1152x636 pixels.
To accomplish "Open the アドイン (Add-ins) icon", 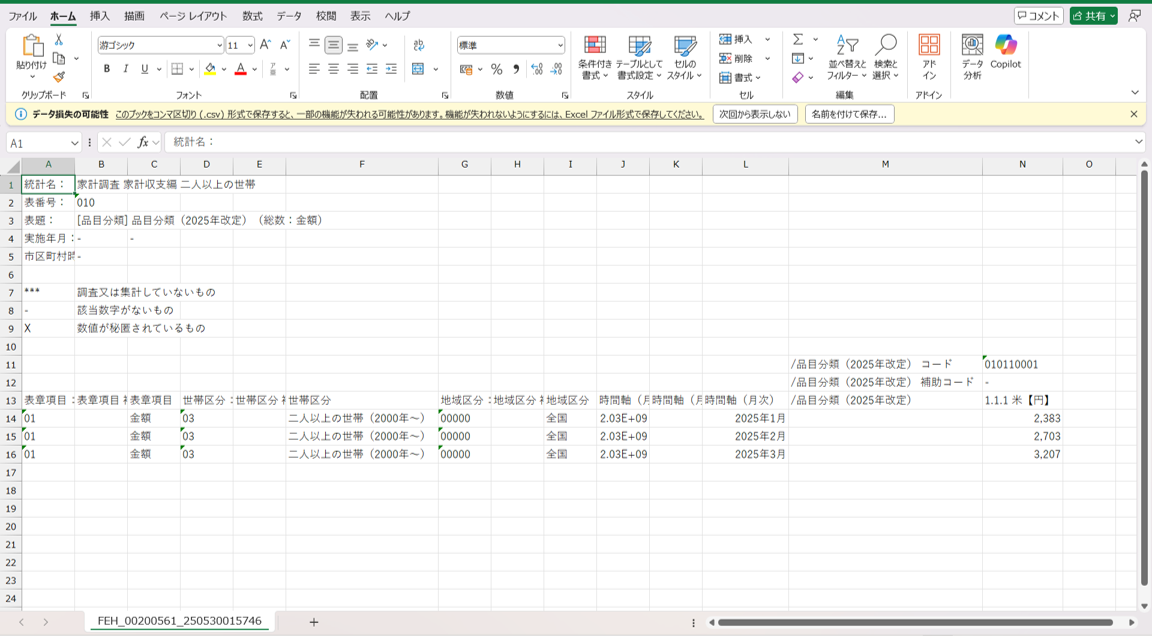I will point(929,55).
